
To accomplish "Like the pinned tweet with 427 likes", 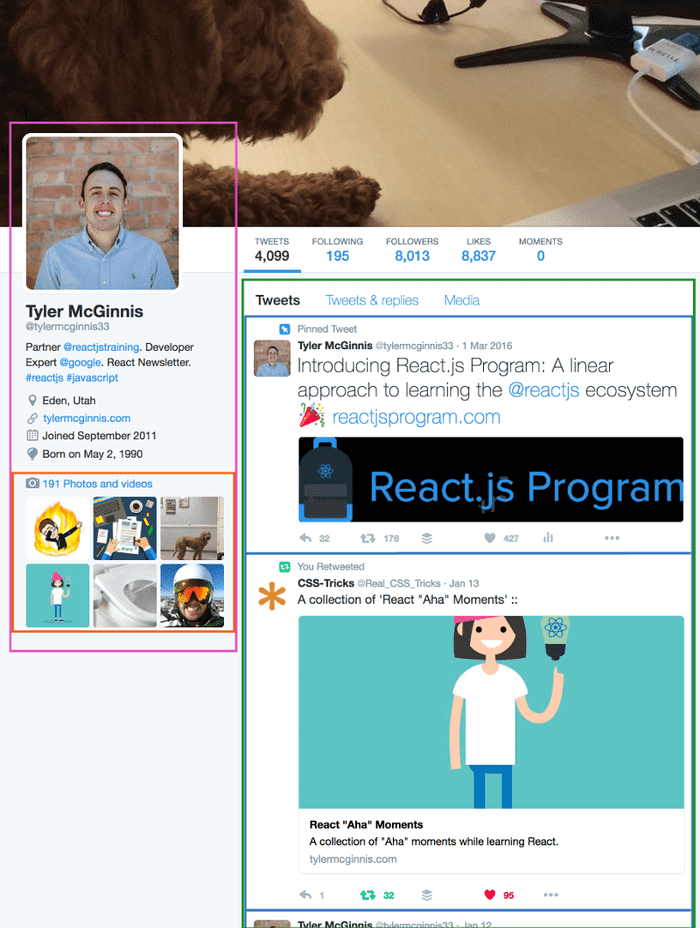I will (489, 538).
